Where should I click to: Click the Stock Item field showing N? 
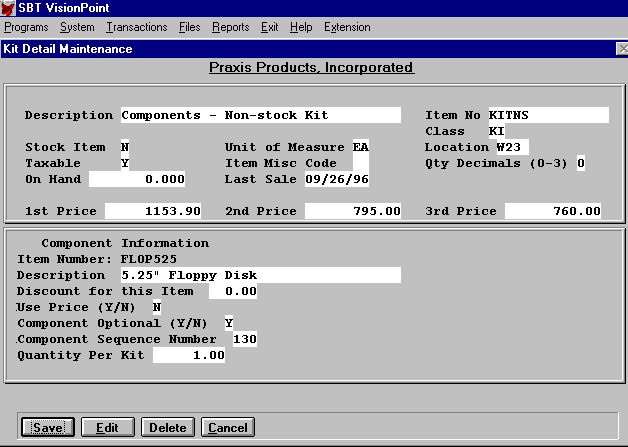125,147
